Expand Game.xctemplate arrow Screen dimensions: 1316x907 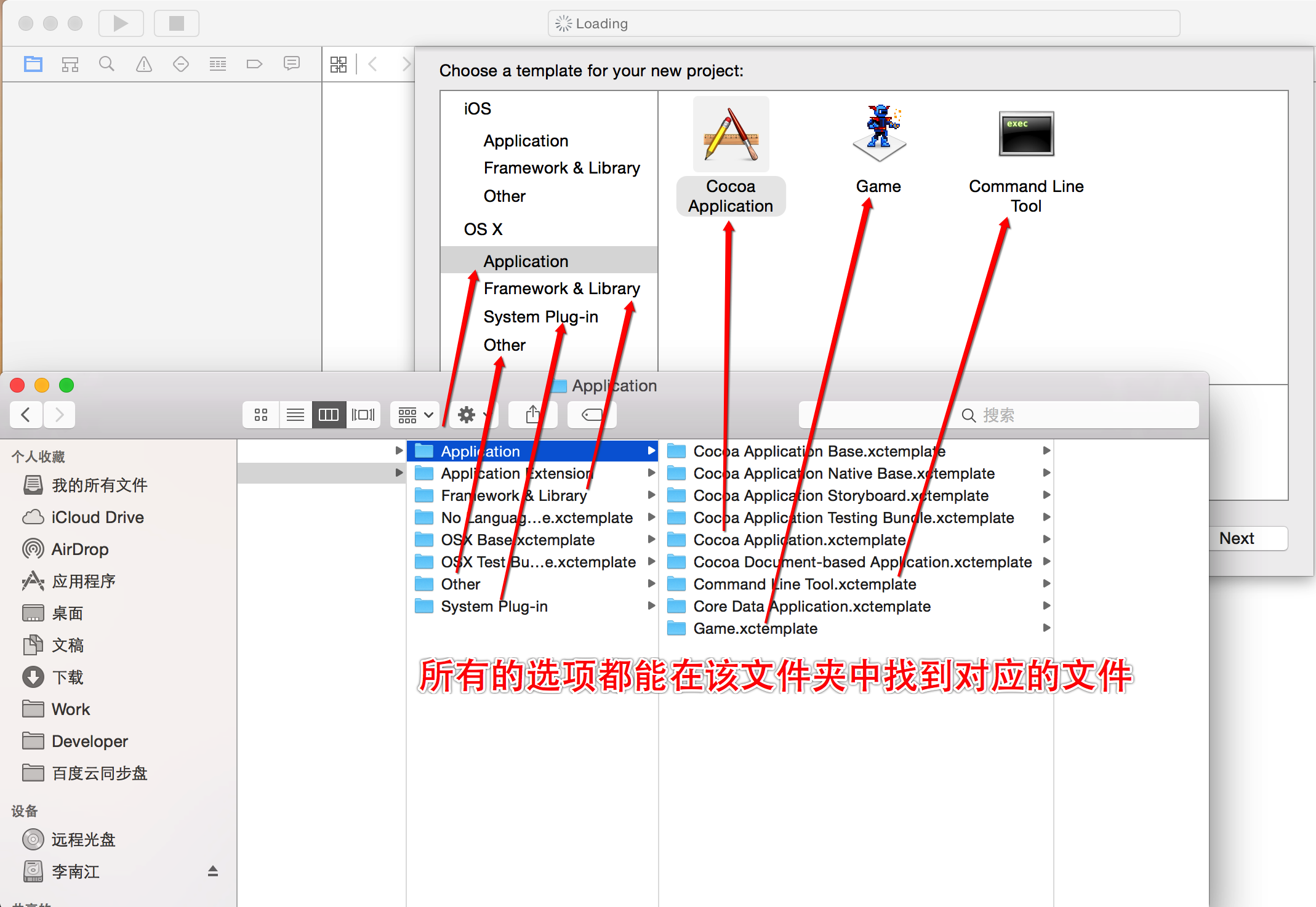coord(1046,628)
